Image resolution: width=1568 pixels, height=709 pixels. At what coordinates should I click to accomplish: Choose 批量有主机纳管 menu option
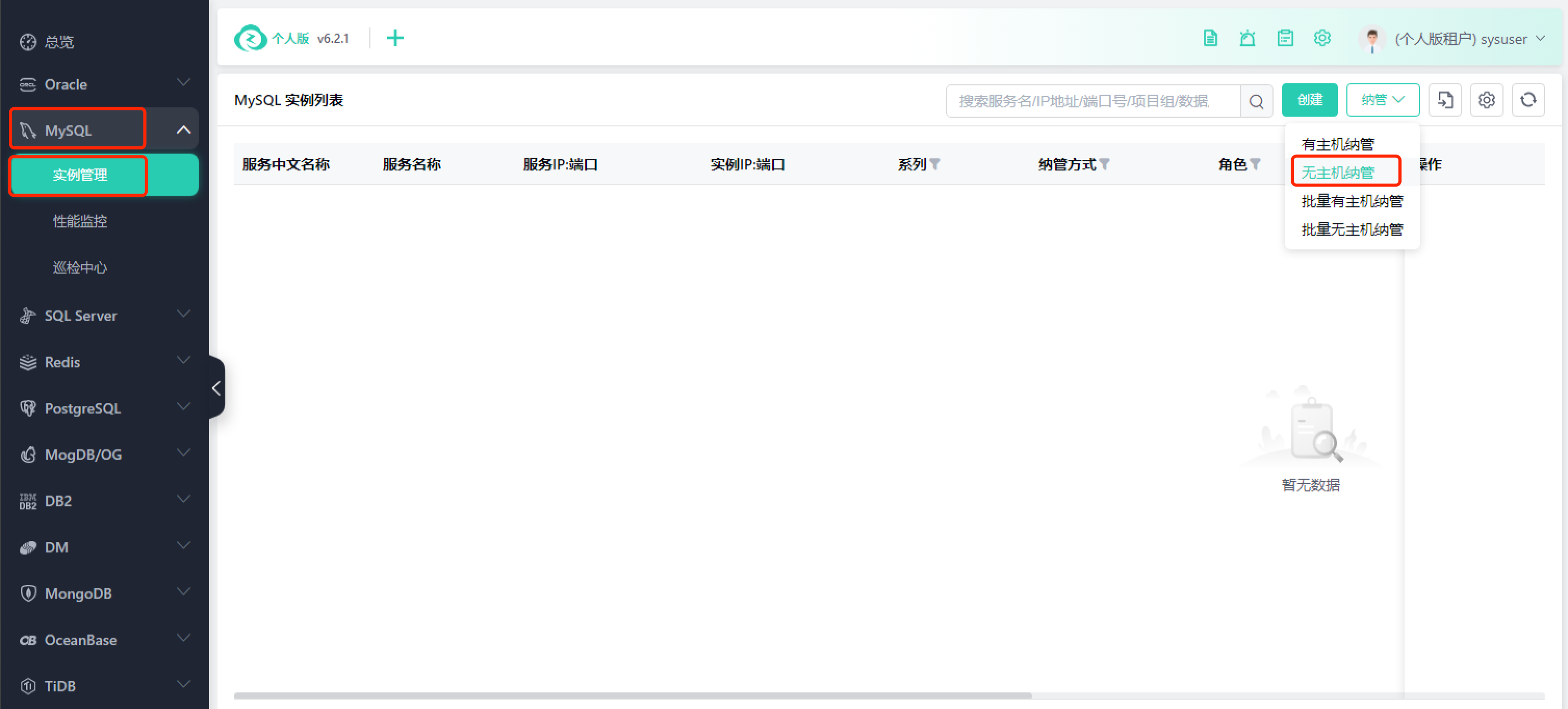pos(1352,201)
